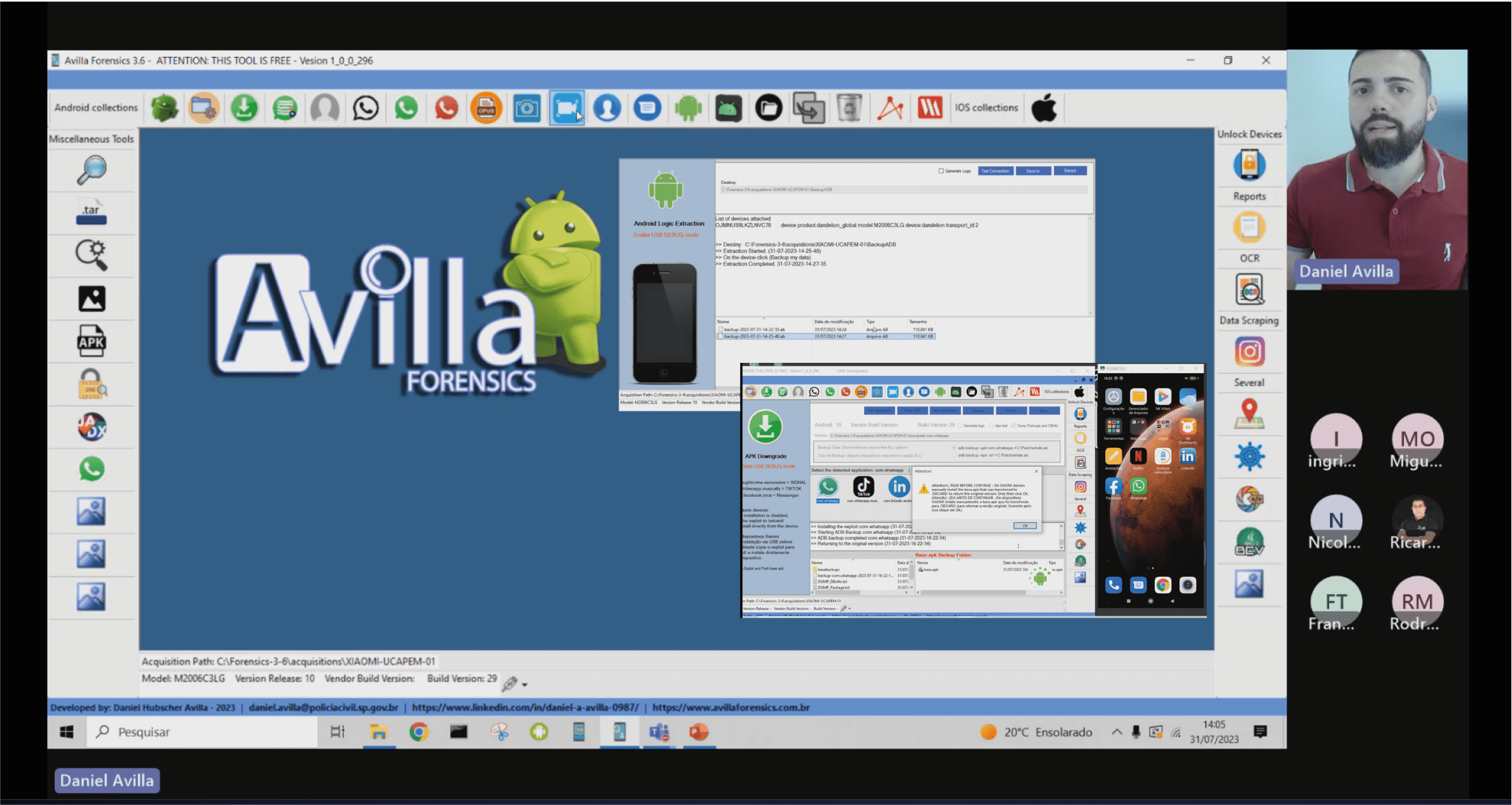Select the FT Fran... participant avatar
This screenshot has width=1512, height=805.
click(1336, 602)
